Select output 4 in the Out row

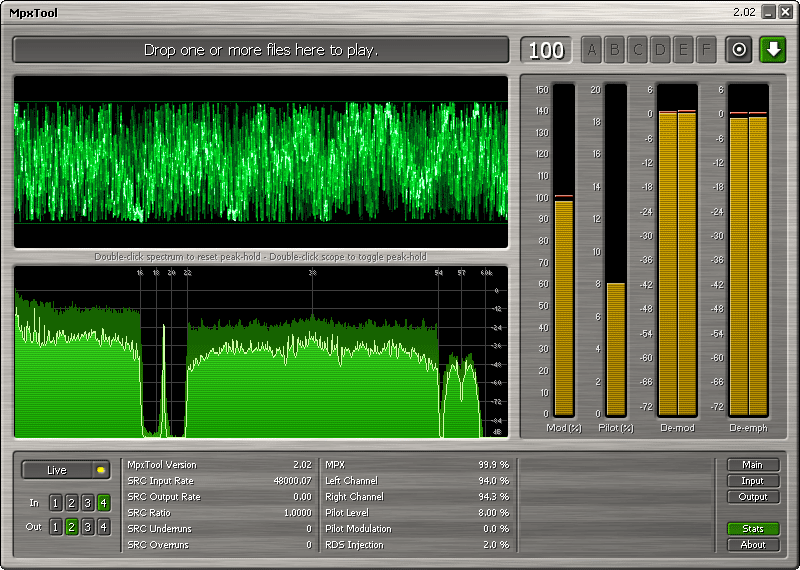point(104,527)
